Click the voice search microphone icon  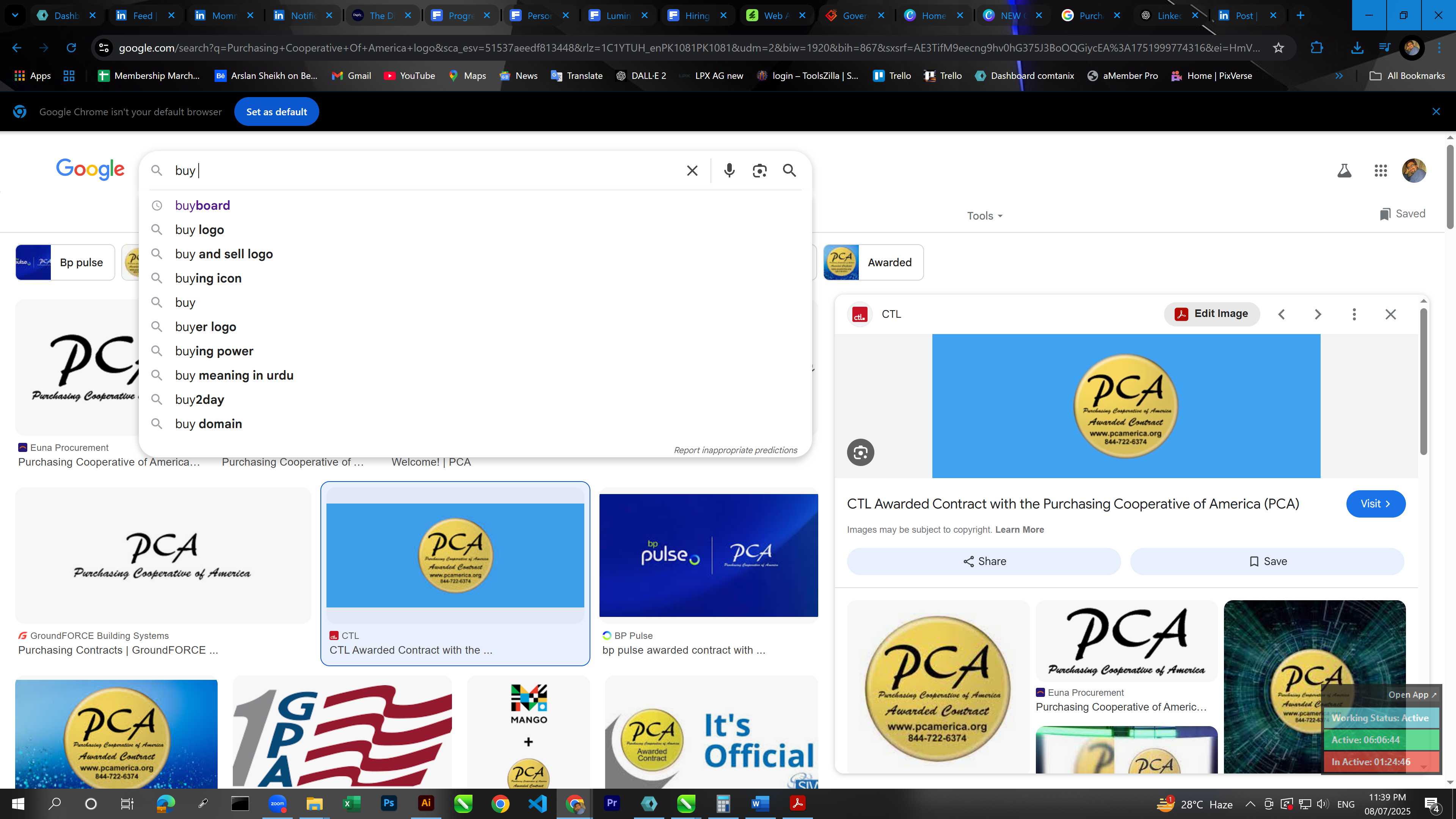click(x=729, y=170)
